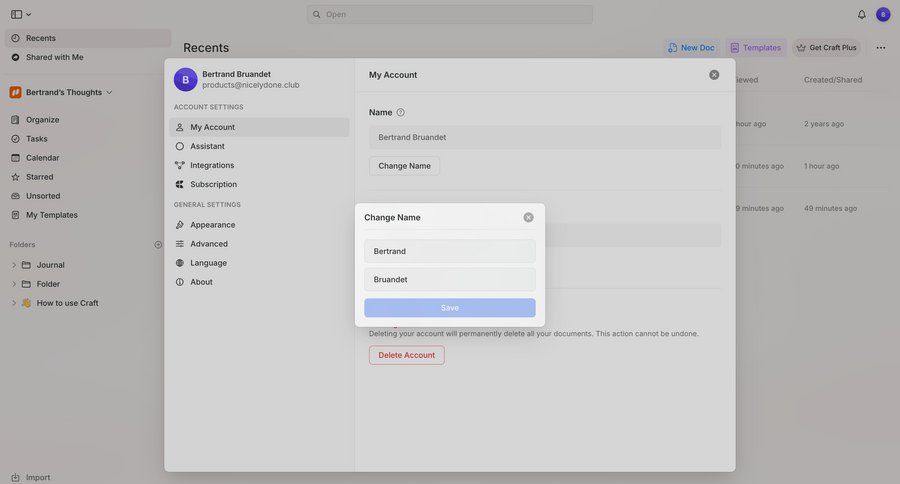Create a New Doc

[x=692, y=48]
